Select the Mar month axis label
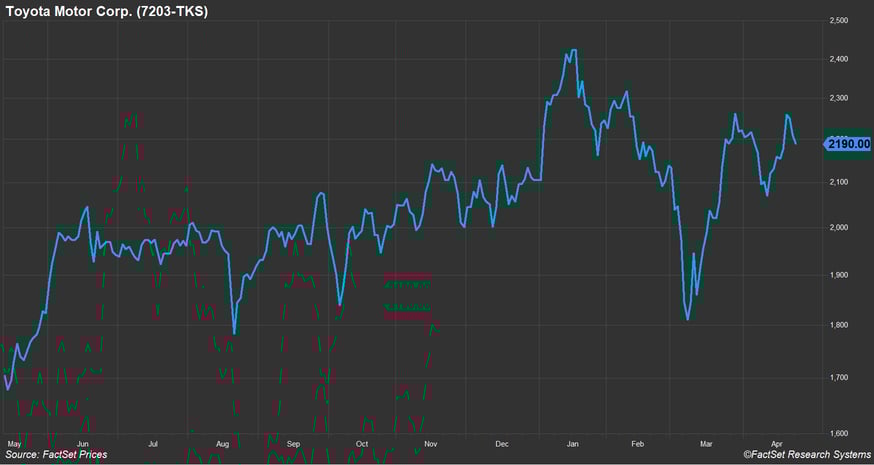This screenshot has height=465, width=874. pyautogui.click(x=708, y=442)
